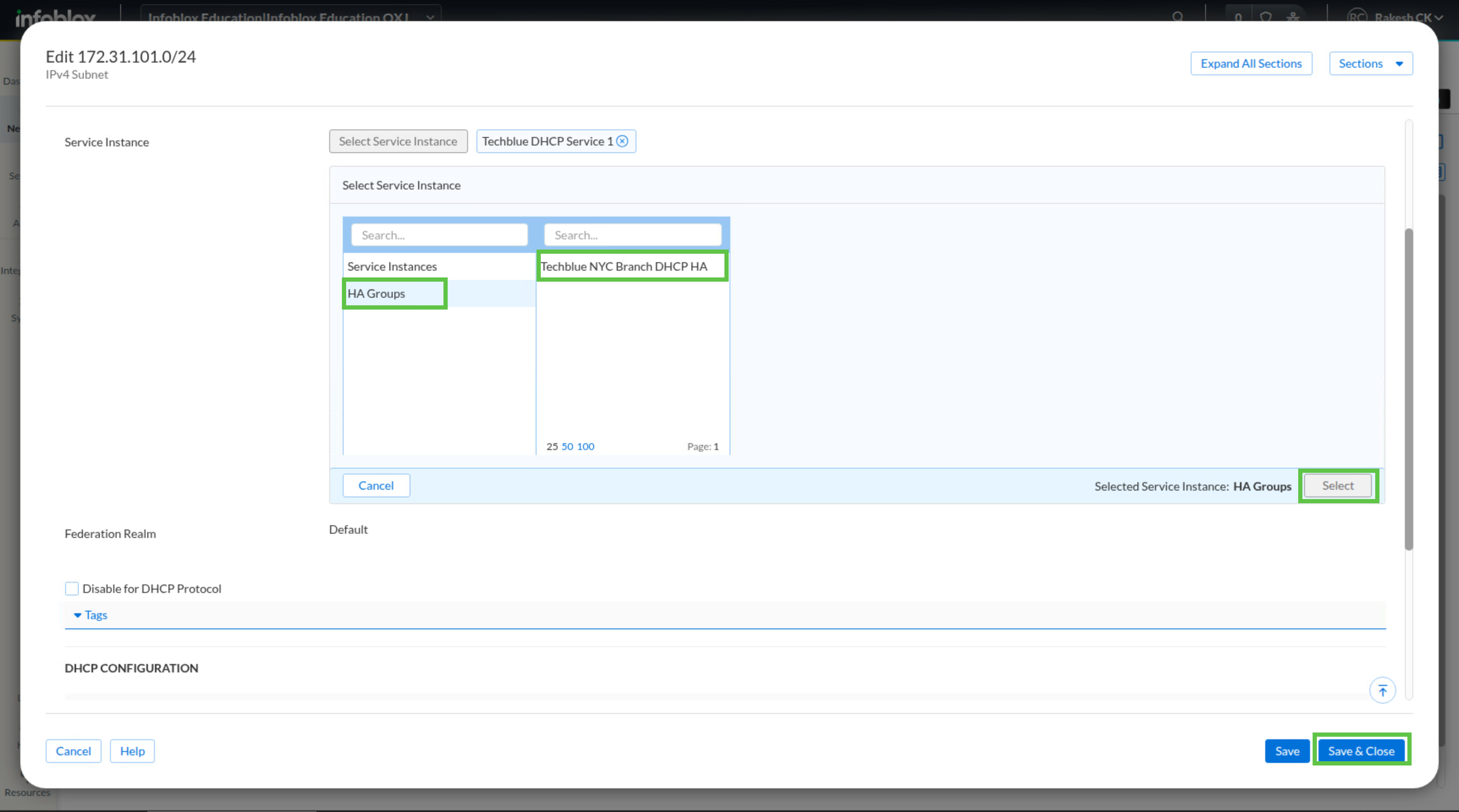Focus the right results Search field
The image size is (1459, 812).
click(633, 235)
